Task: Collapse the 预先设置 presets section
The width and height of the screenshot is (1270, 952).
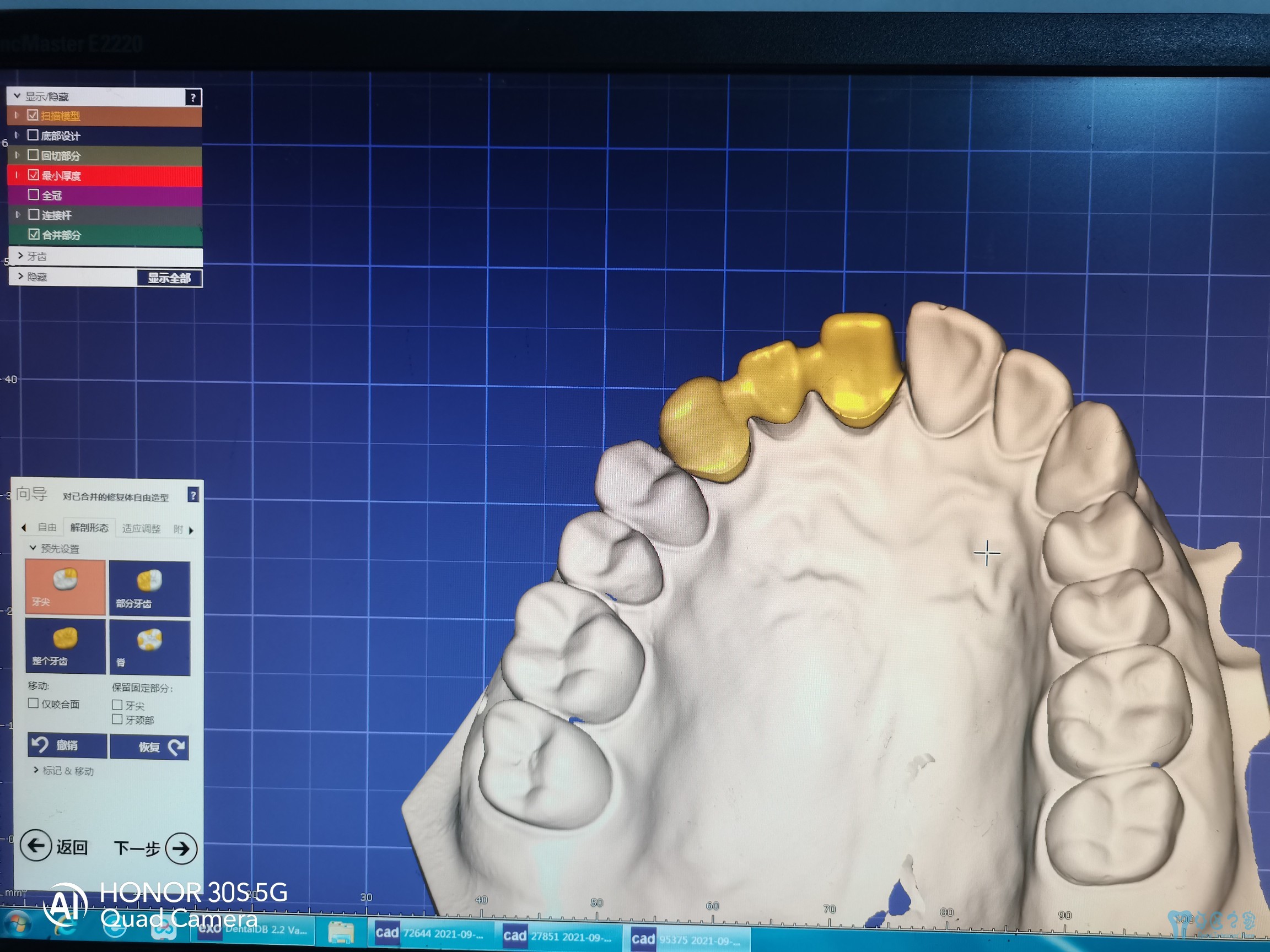Action: pyautogui.click(x=33, y=548)
